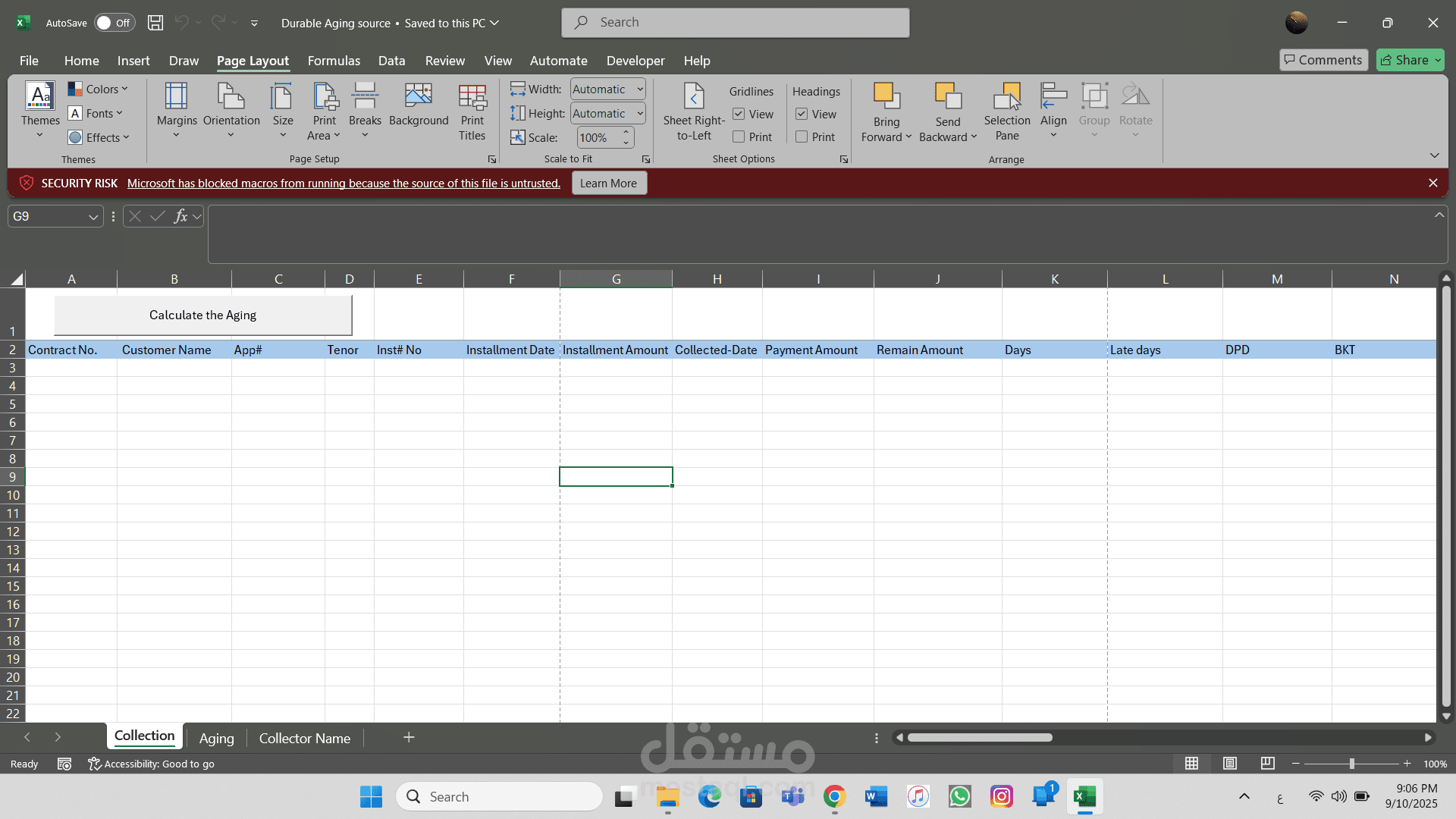Click the Send Backward icon

948,96
